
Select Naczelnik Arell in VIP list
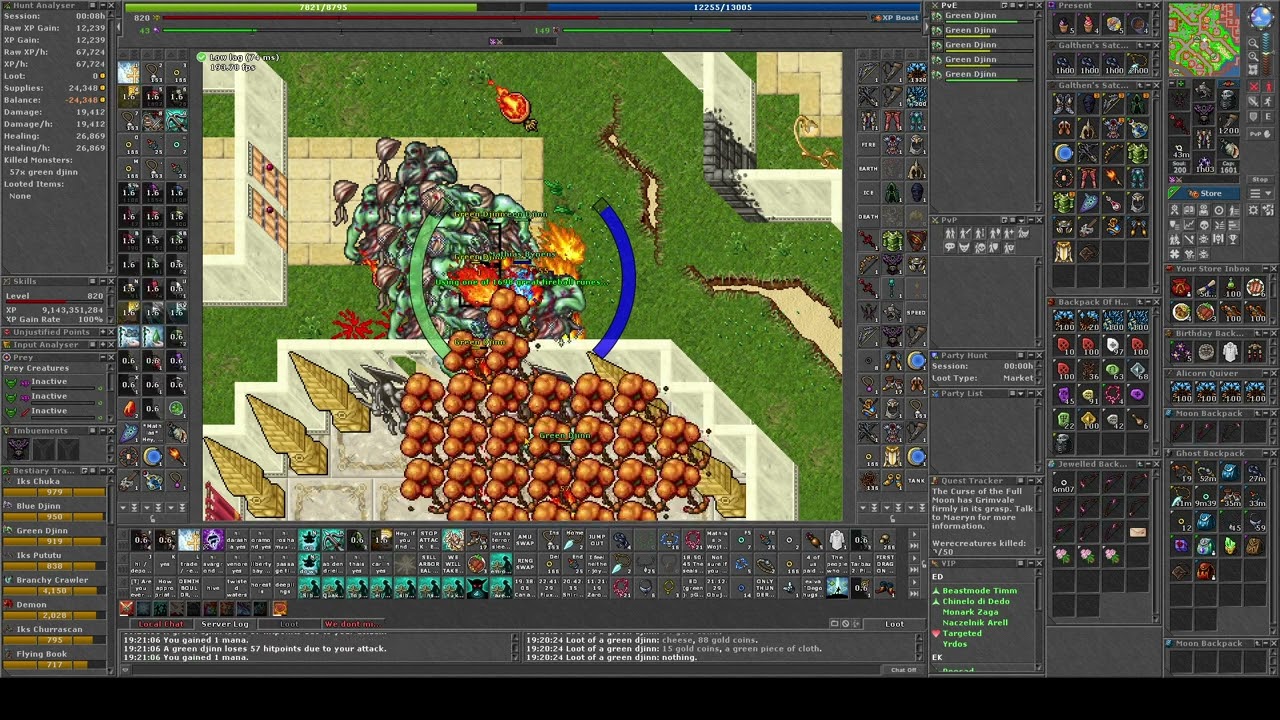976,623
